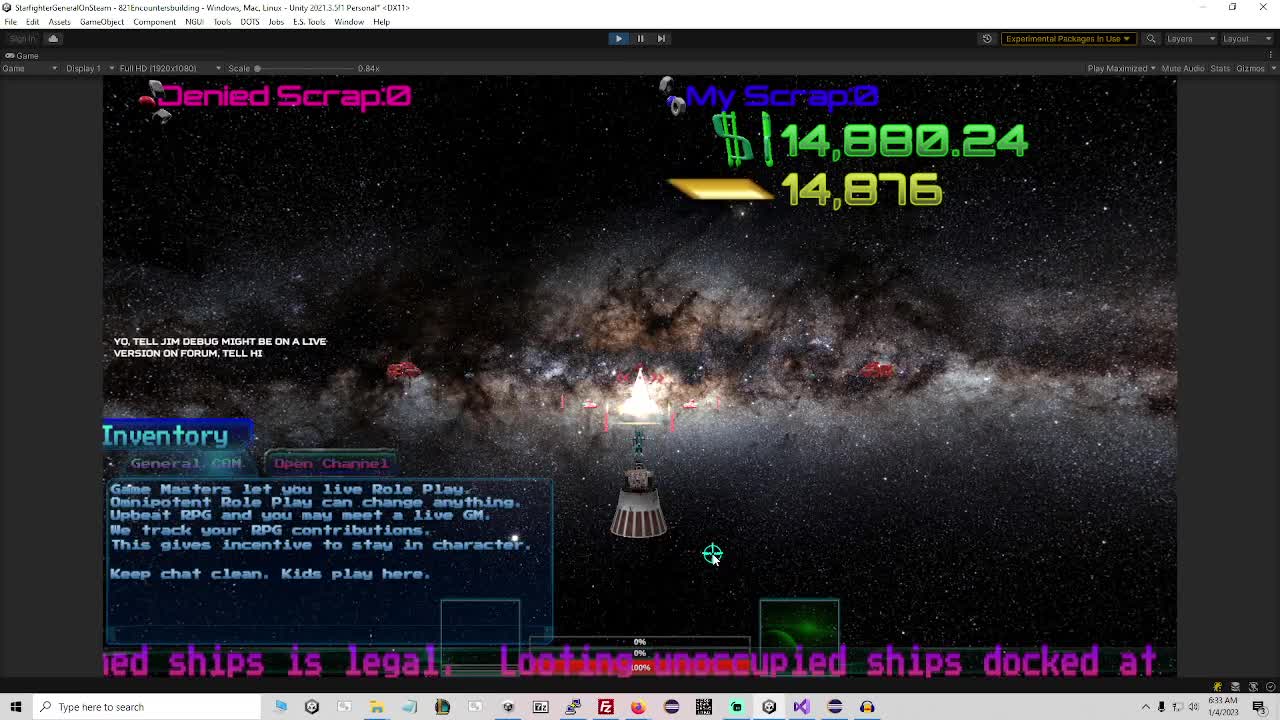Click the gold bar currency icon
This screenshot has height=720, width=1280.
[720, 189]
